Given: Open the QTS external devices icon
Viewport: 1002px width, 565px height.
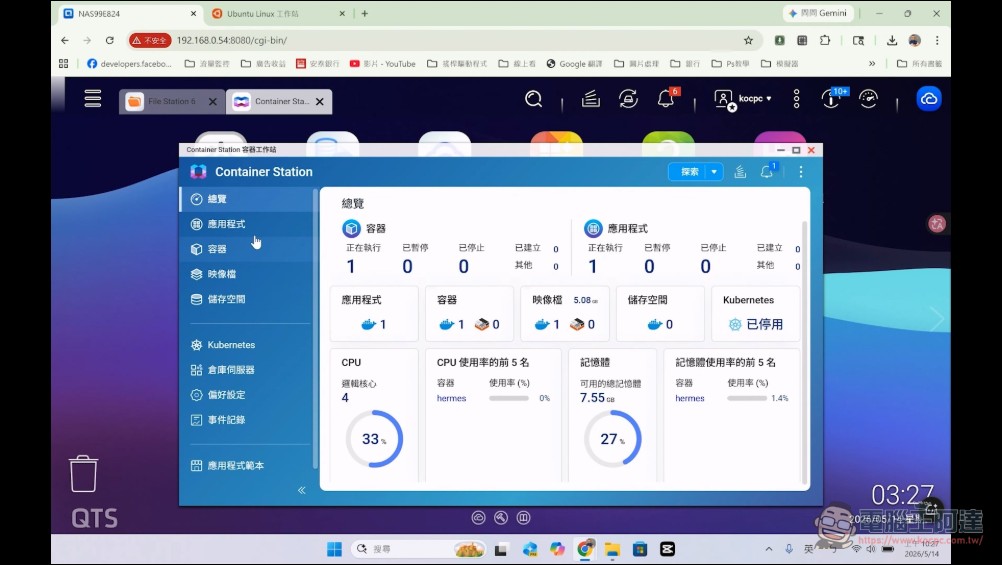Looking at the screenshot, I should [628, 98].
